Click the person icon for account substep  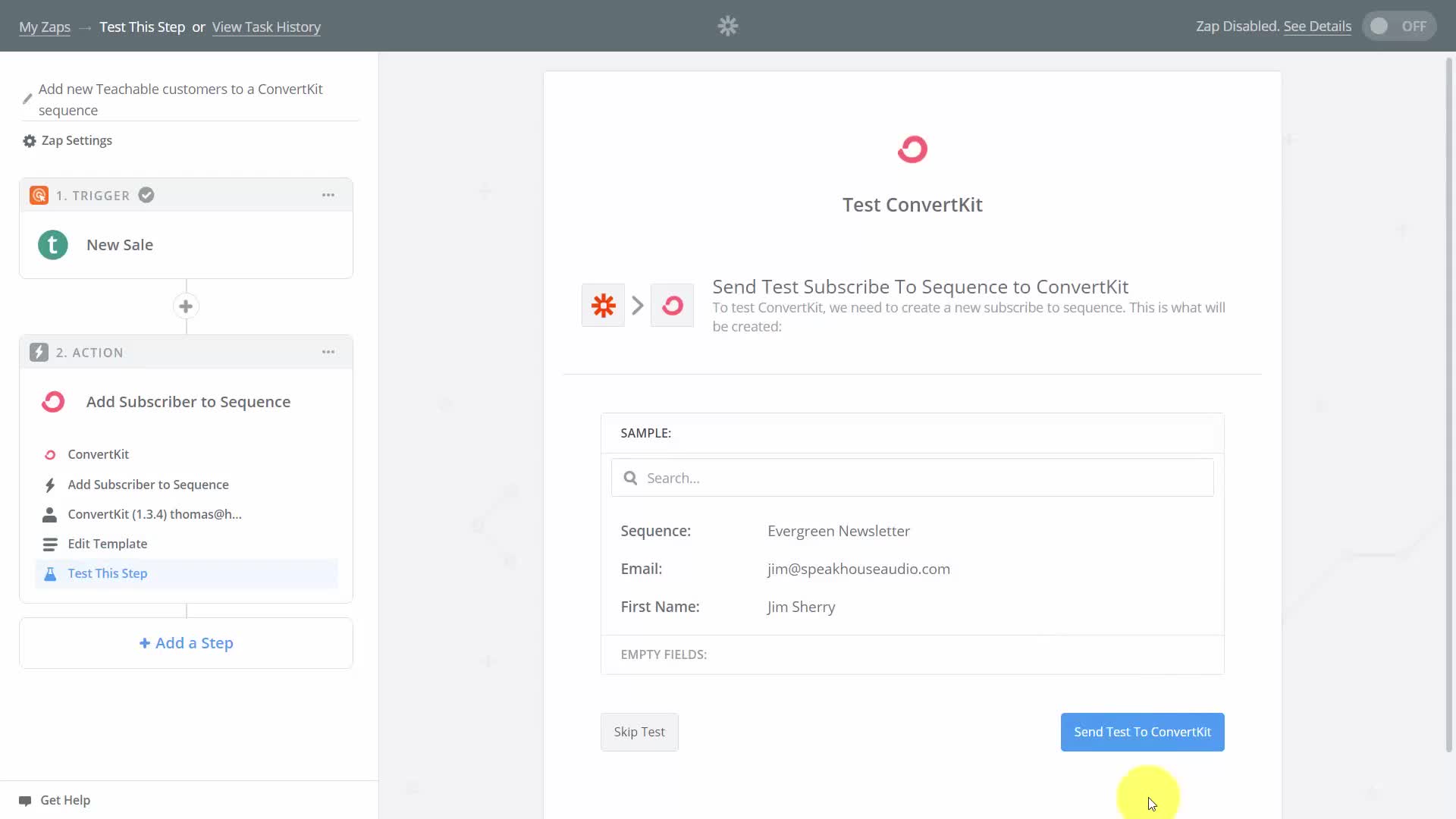pos(50,515)
